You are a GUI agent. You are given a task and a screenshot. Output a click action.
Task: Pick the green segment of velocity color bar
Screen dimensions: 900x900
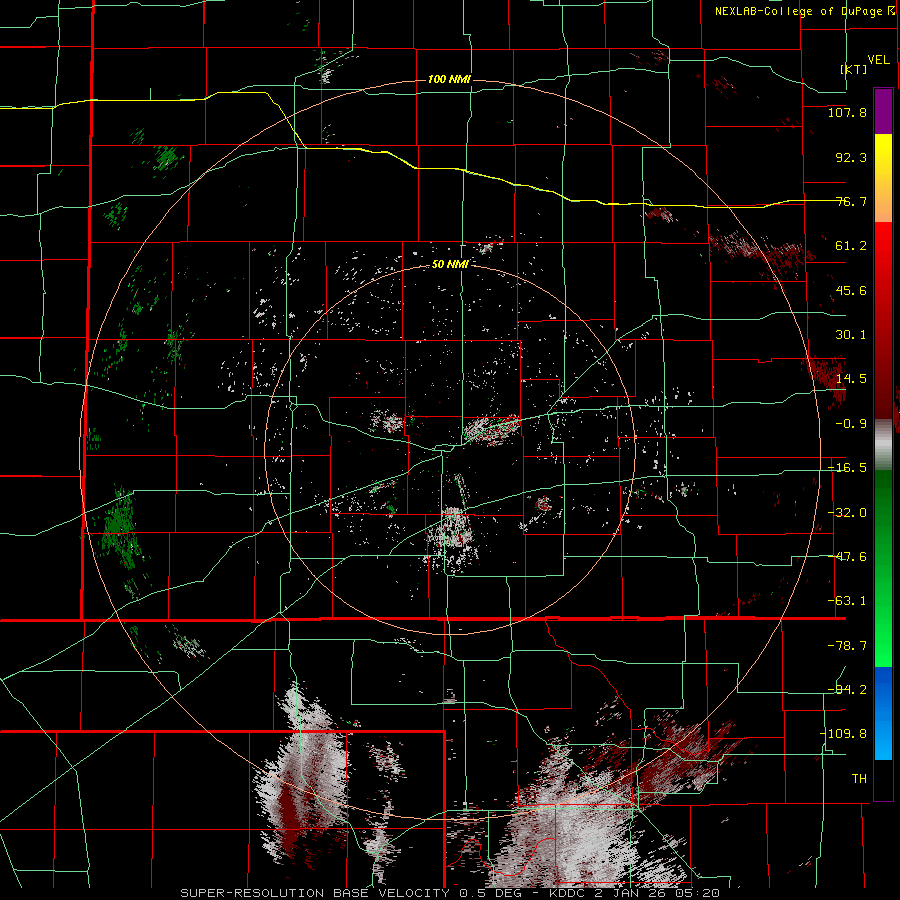click(883, 568)
